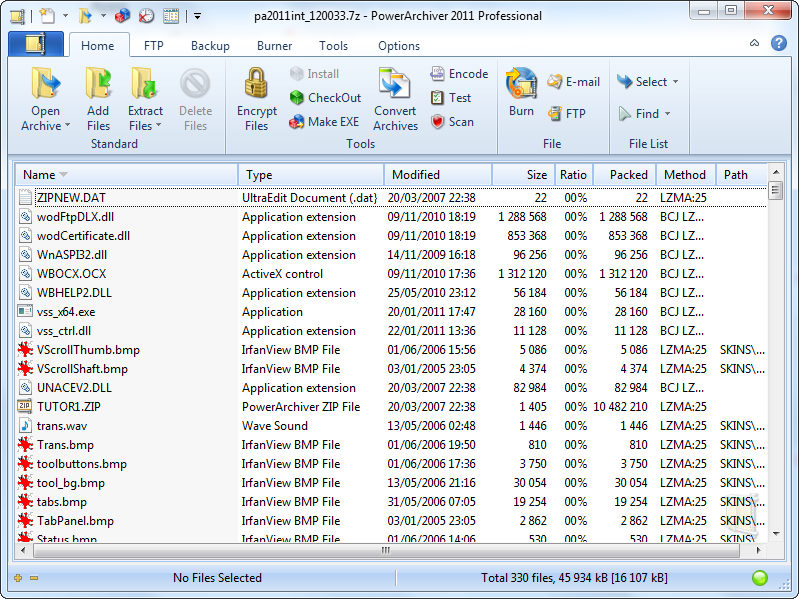Click the red-blue cubes quick-access icon
Screen dimensions: 799x599
pos(122,16)
